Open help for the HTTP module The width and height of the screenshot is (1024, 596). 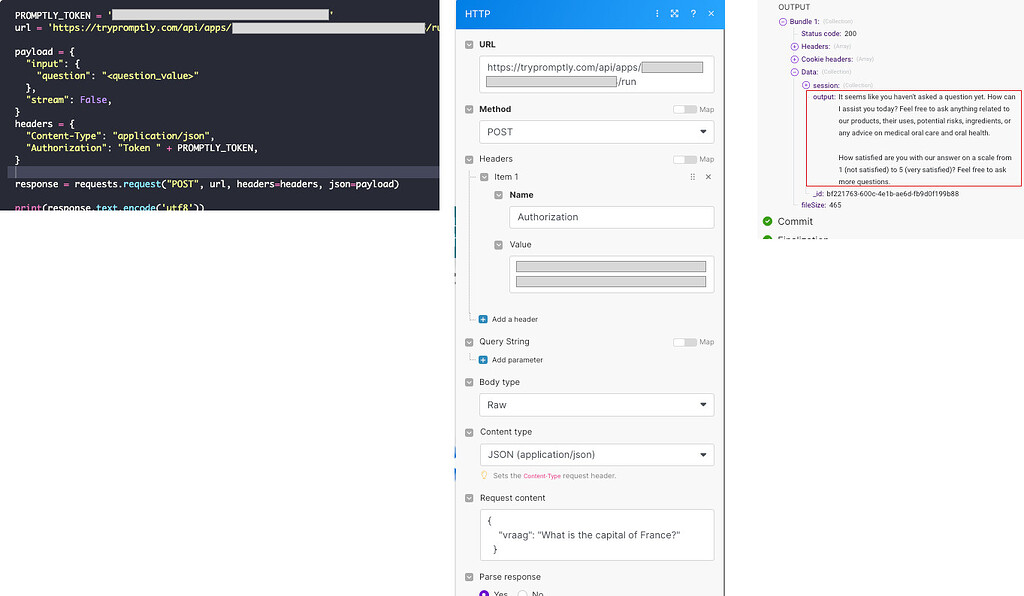[x=694, y=13]
